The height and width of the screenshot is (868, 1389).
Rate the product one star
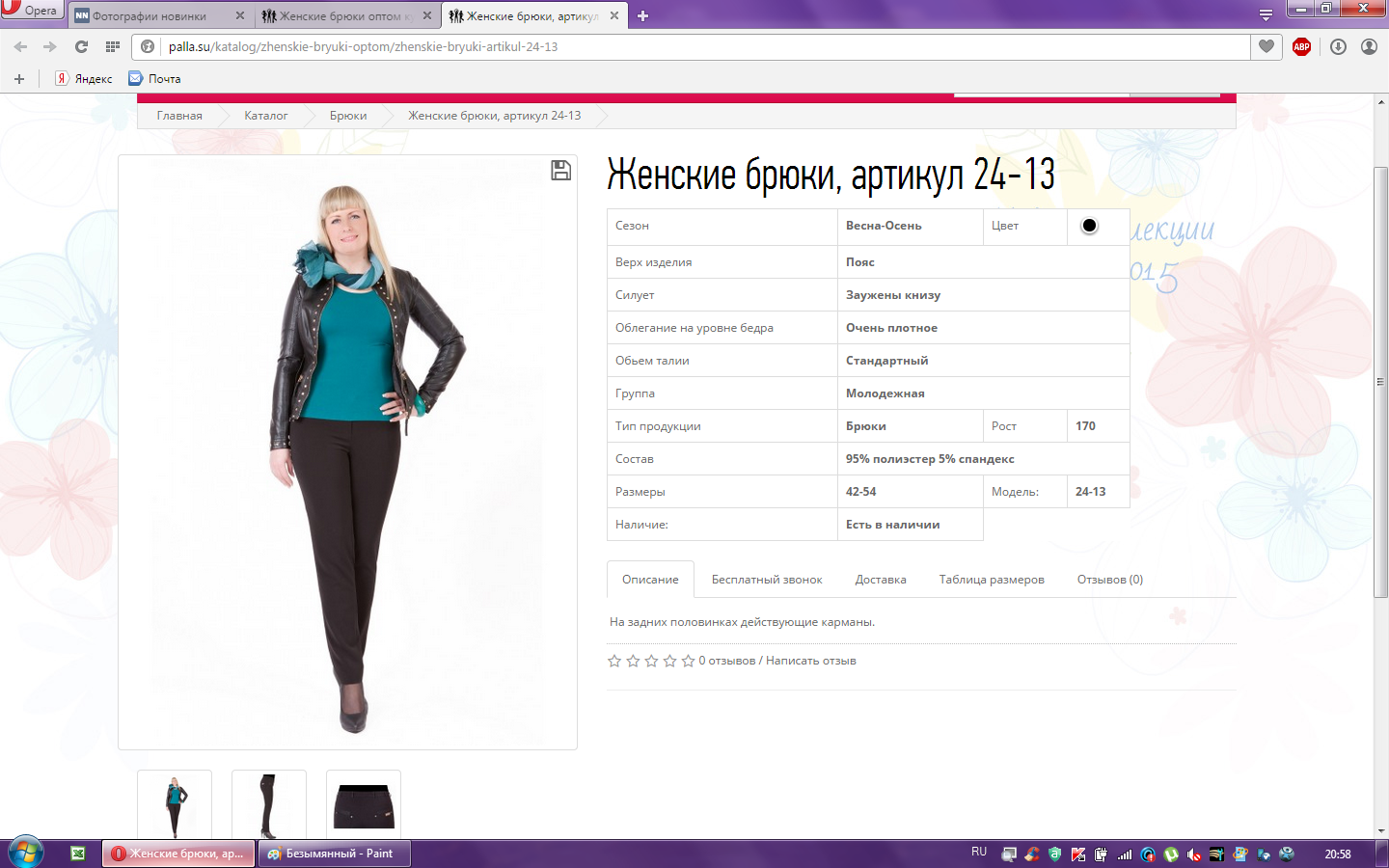614,661
